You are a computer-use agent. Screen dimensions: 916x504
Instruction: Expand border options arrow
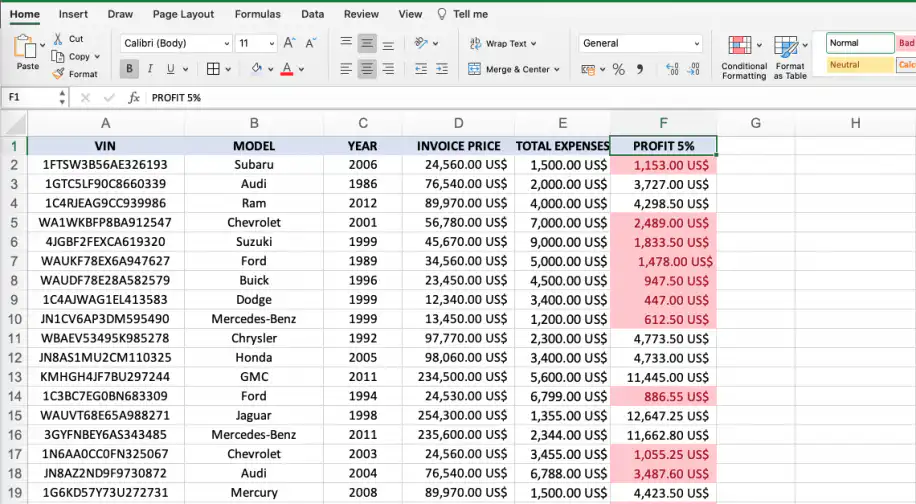[228, 69]
